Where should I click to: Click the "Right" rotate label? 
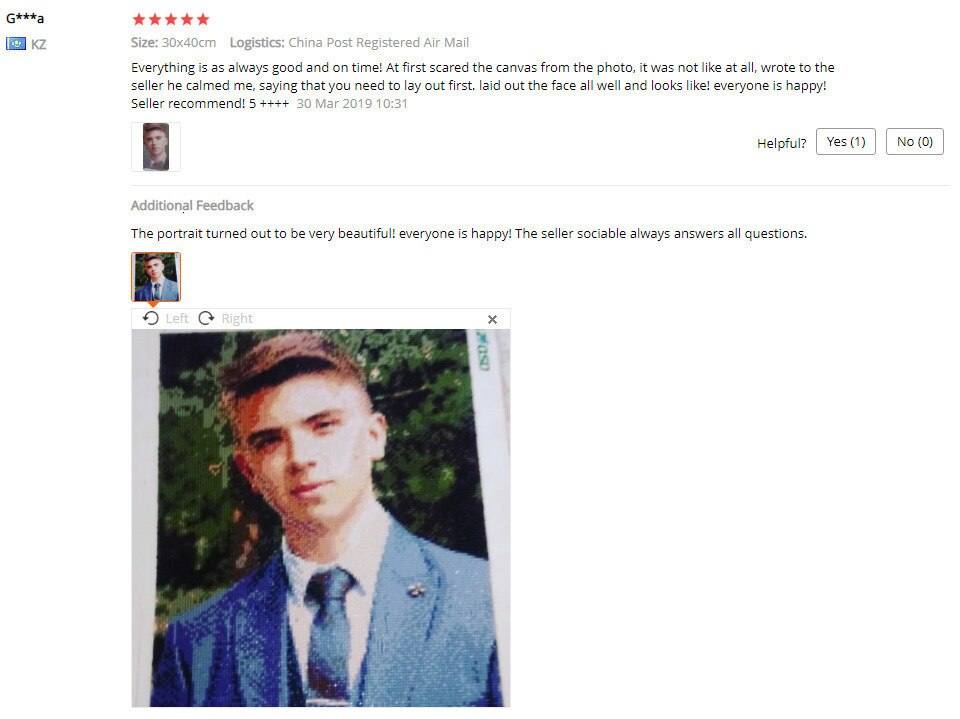pos(237,318)
